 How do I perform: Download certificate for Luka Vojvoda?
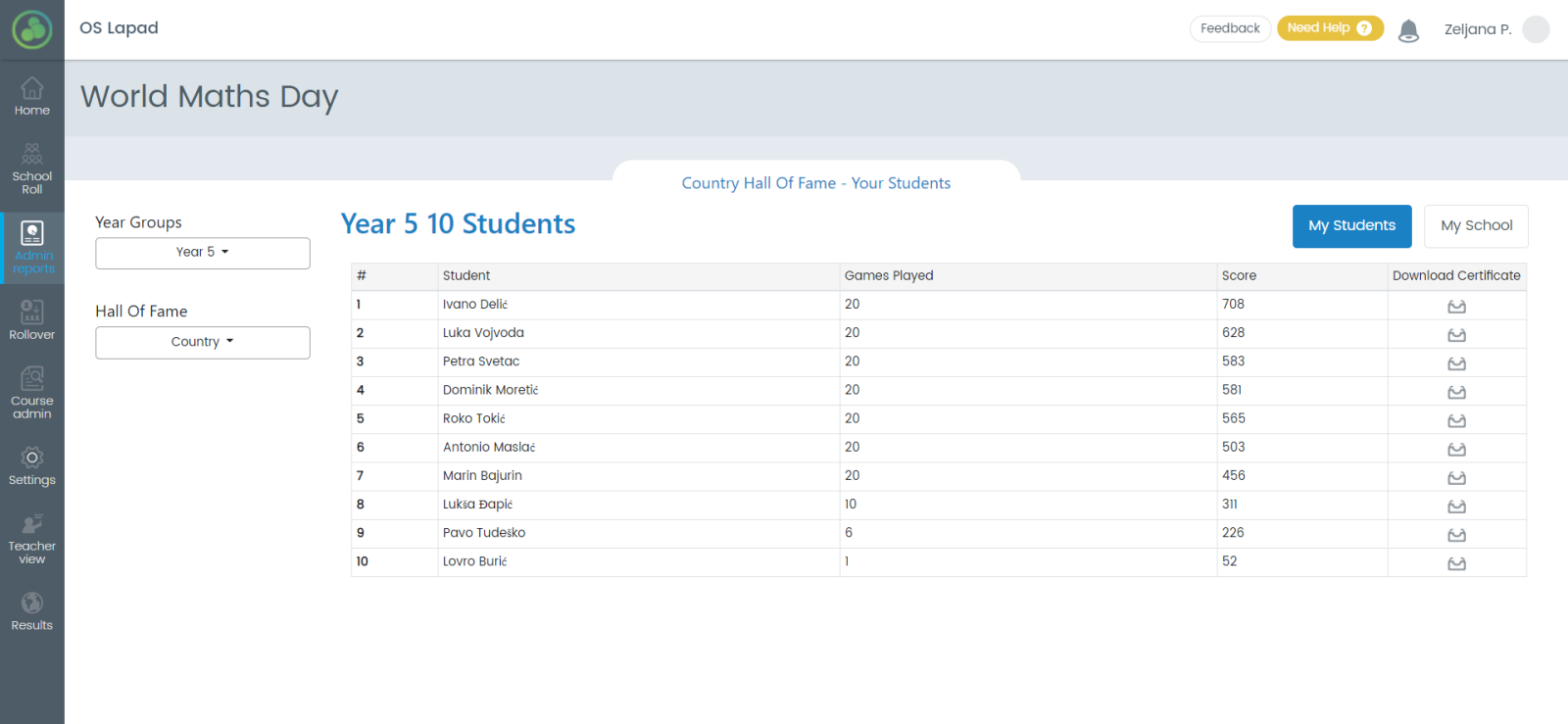tap(1456, 335)
